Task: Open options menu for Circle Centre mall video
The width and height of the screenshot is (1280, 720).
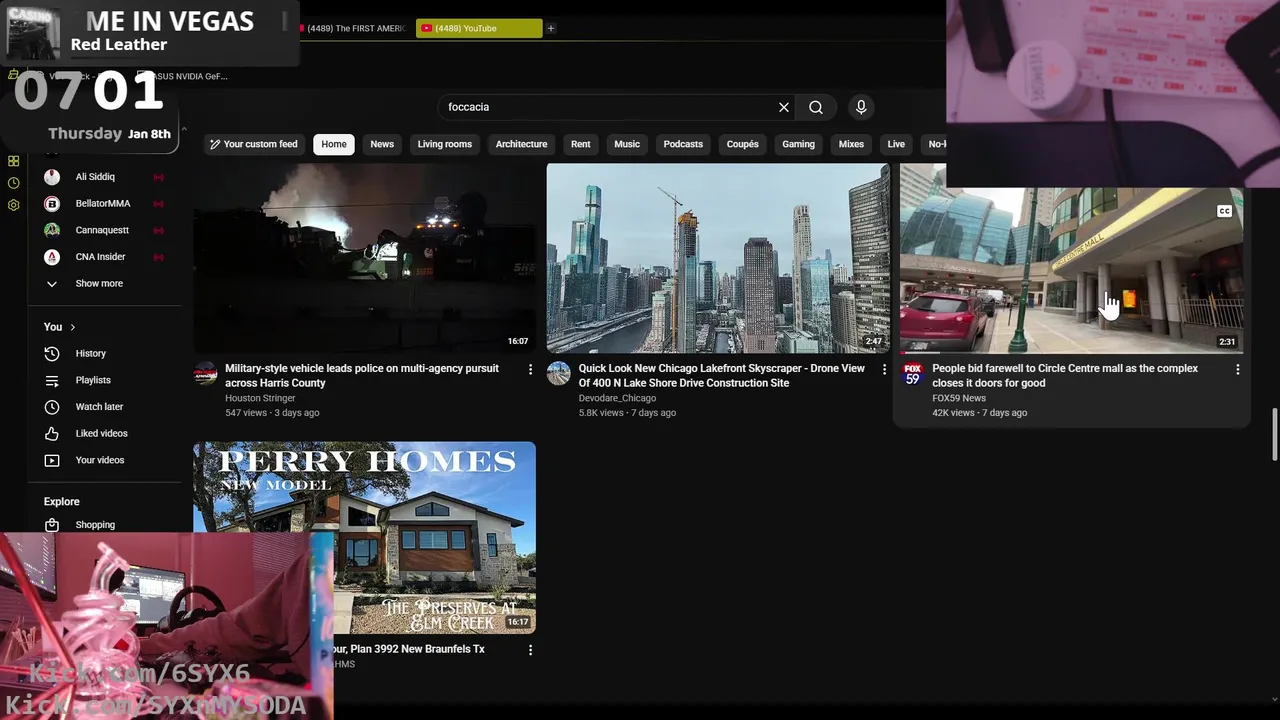Action: [x=1237, y=369]
